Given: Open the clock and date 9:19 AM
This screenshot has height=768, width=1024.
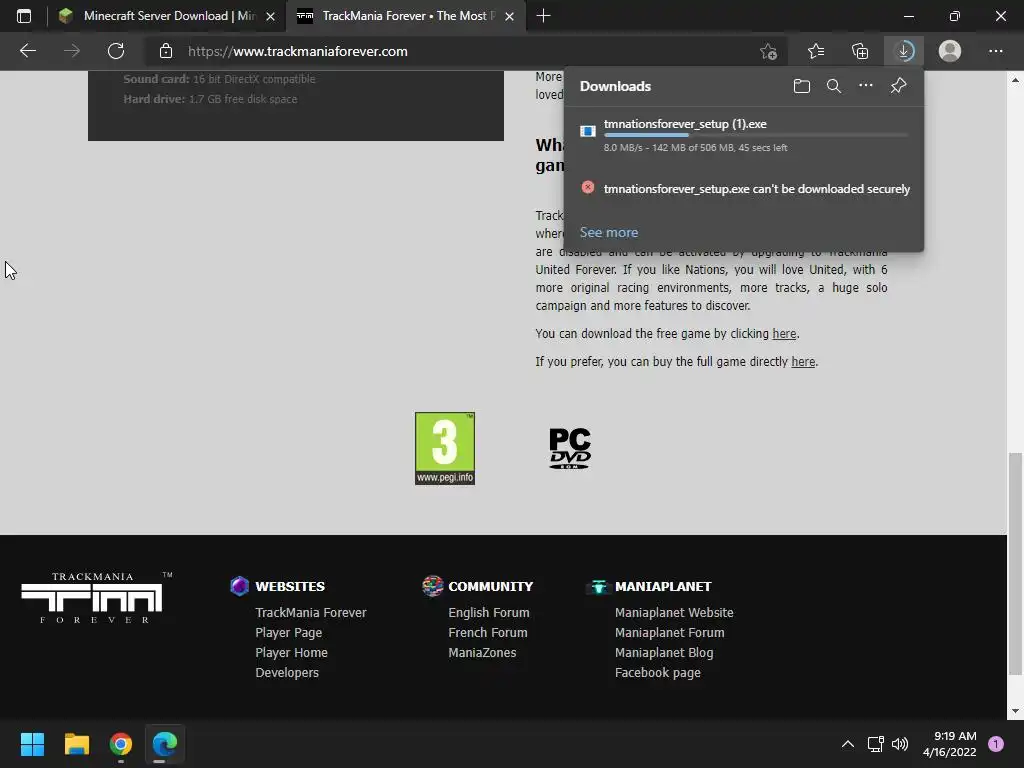Looking at the screenshot, I should [x=950, y=744].
